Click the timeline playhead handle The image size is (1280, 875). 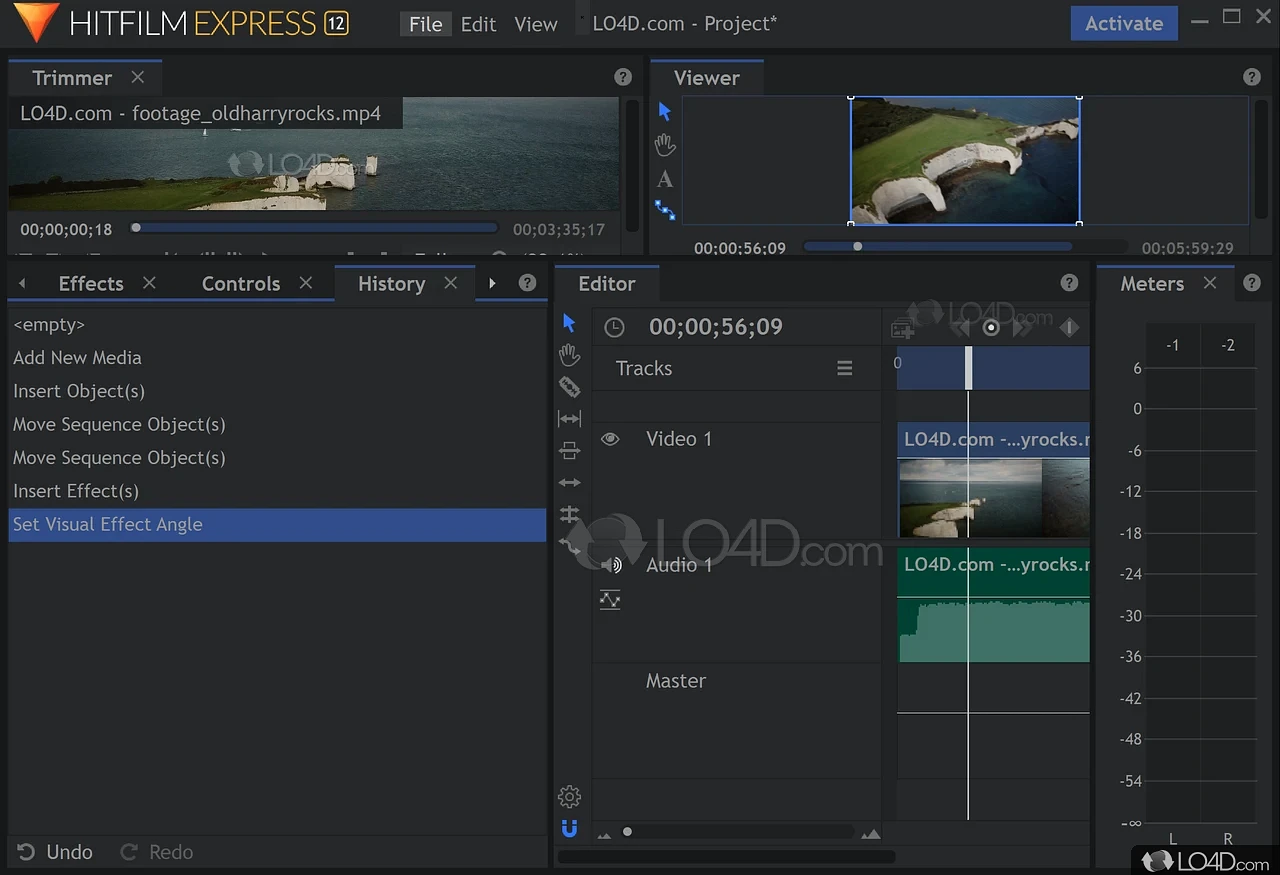pos(968,368)
